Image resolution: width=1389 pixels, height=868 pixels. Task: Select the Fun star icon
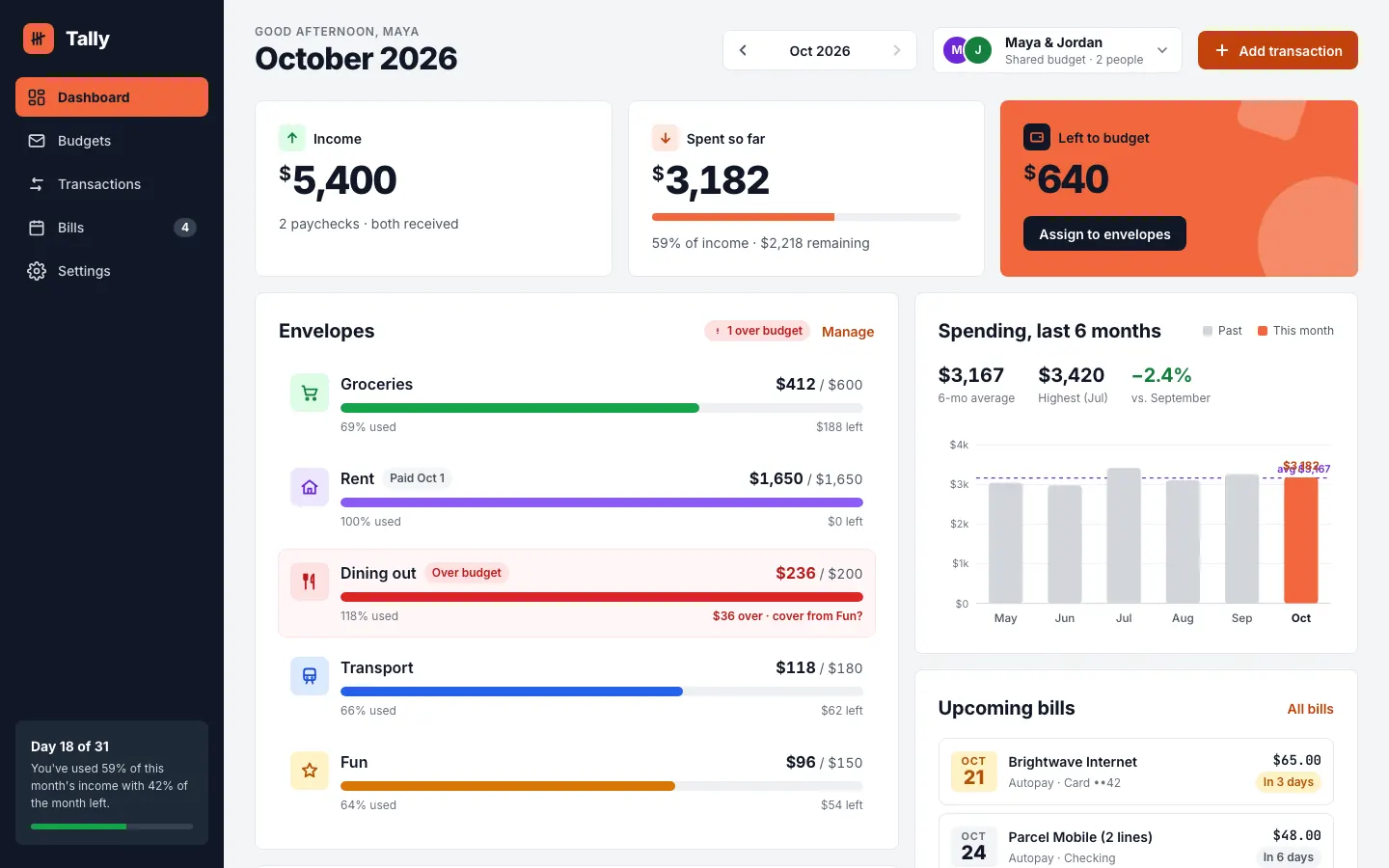tap(310, 771)
